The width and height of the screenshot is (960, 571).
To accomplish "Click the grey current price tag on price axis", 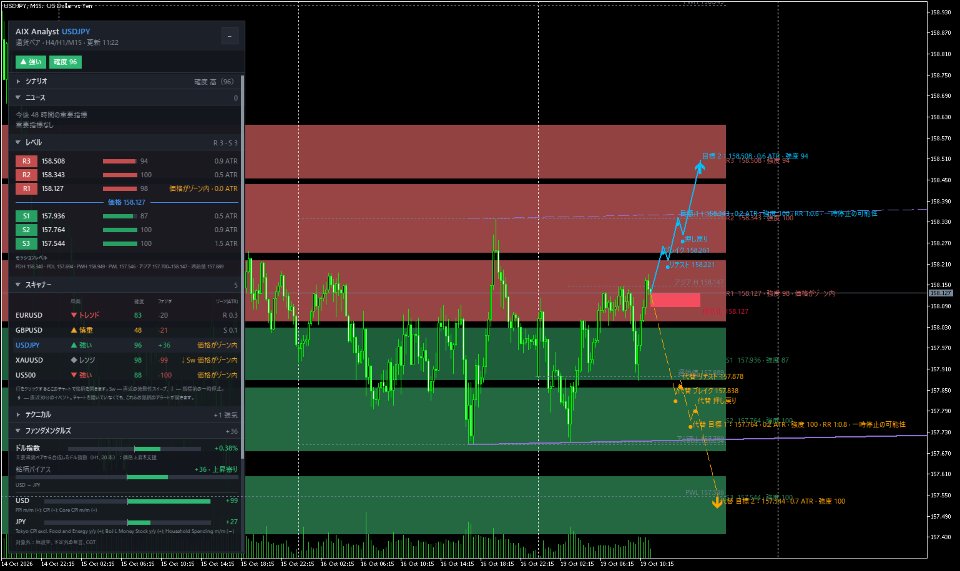I will point(941,293).
